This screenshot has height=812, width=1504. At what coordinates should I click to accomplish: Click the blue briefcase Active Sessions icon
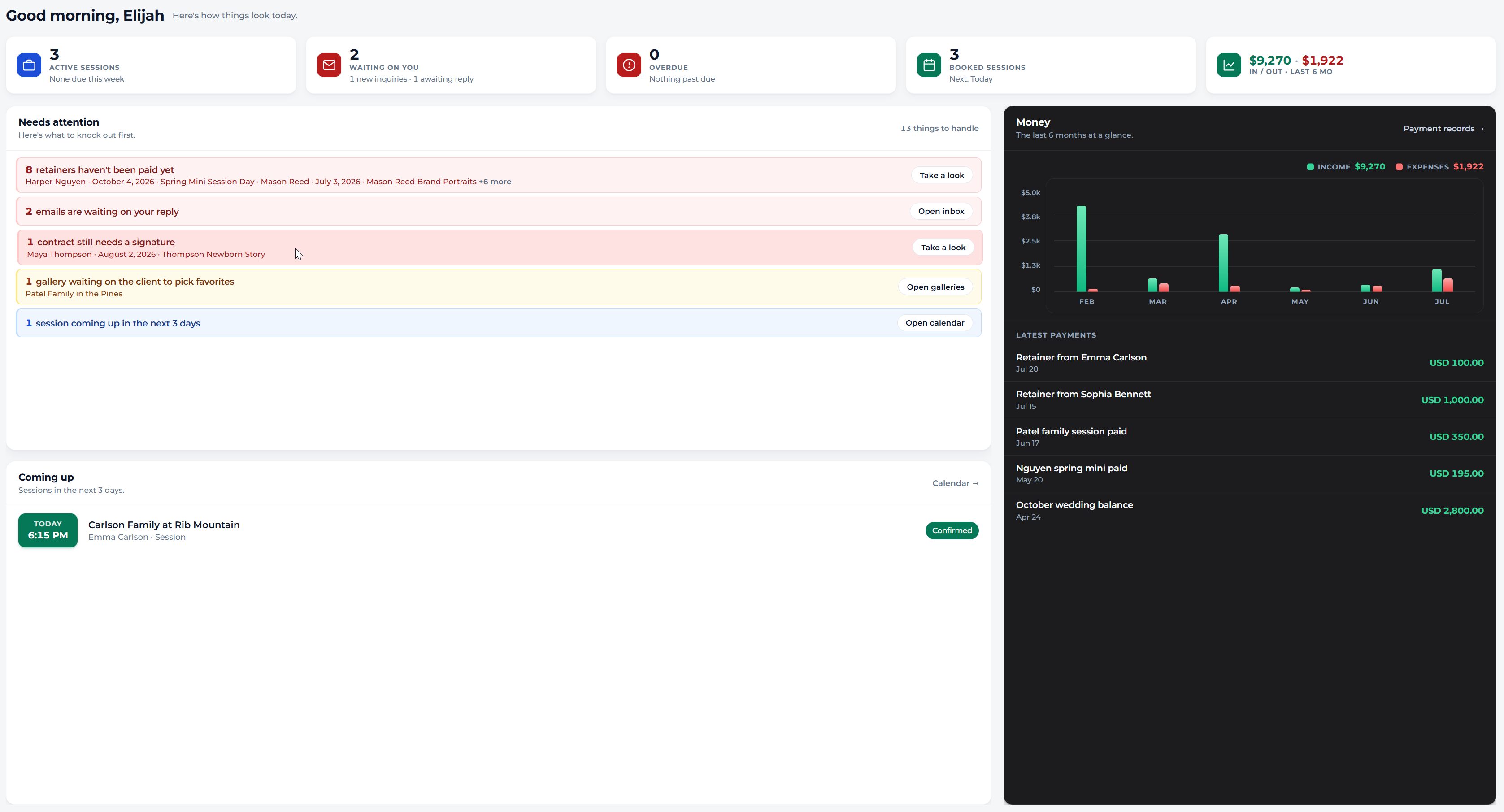[29, 65]
